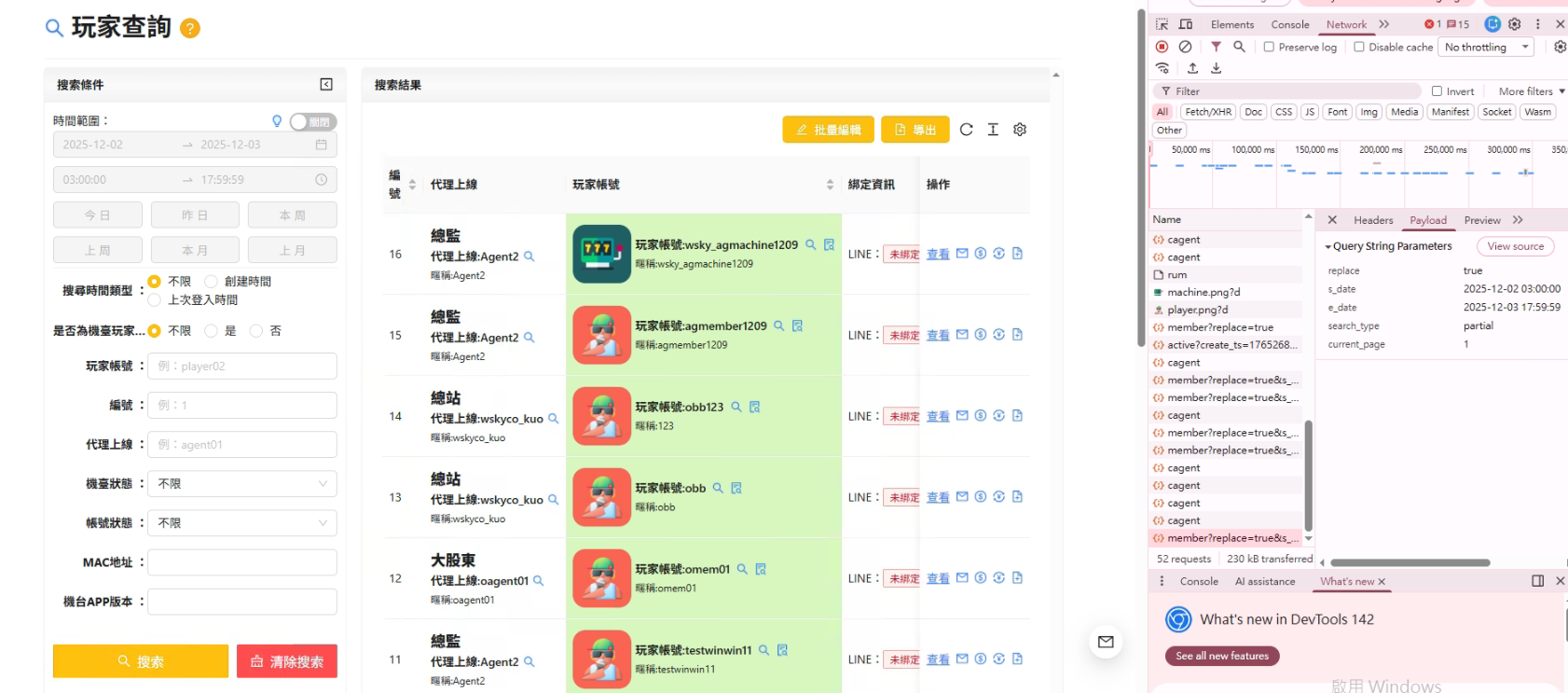Image resolution: width=1568 pixels, height=693 pixels.
Task: Click the dollar coin icon for agmember1209
Action: (981, 335)
